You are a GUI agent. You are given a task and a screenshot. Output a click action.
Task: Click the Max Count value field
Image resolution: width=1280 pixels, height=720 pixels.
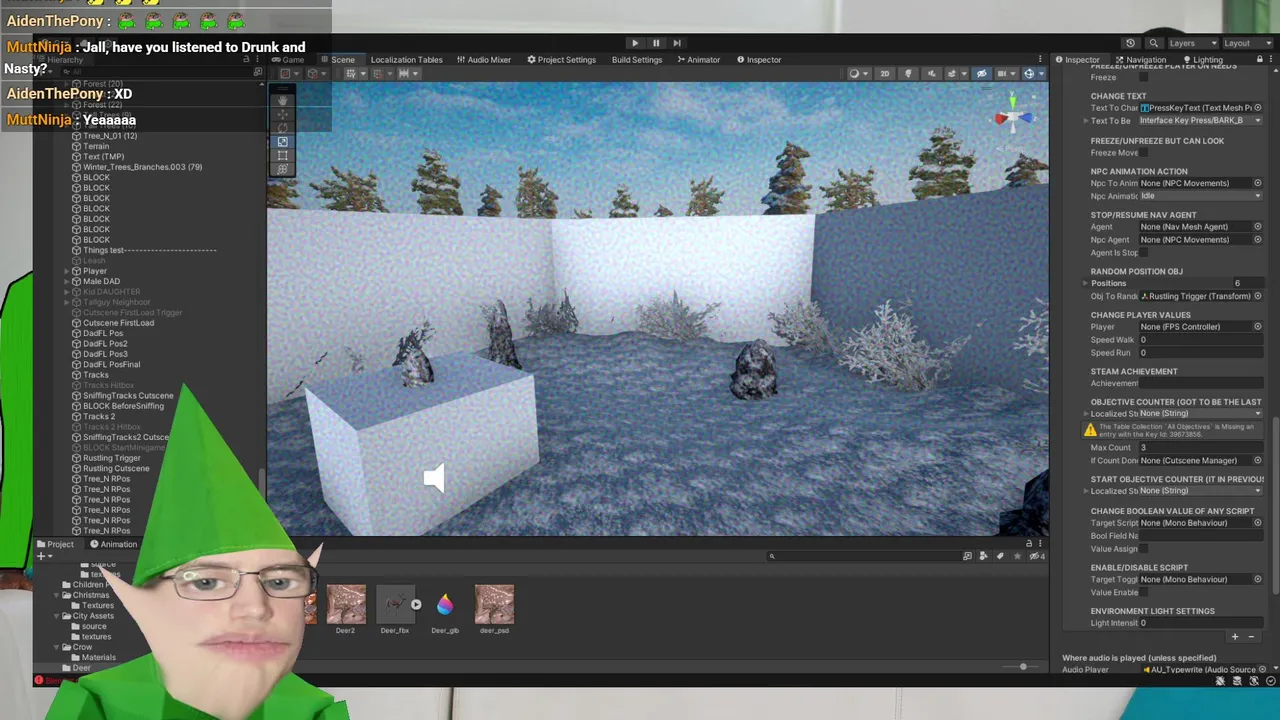coord(1200,448)
